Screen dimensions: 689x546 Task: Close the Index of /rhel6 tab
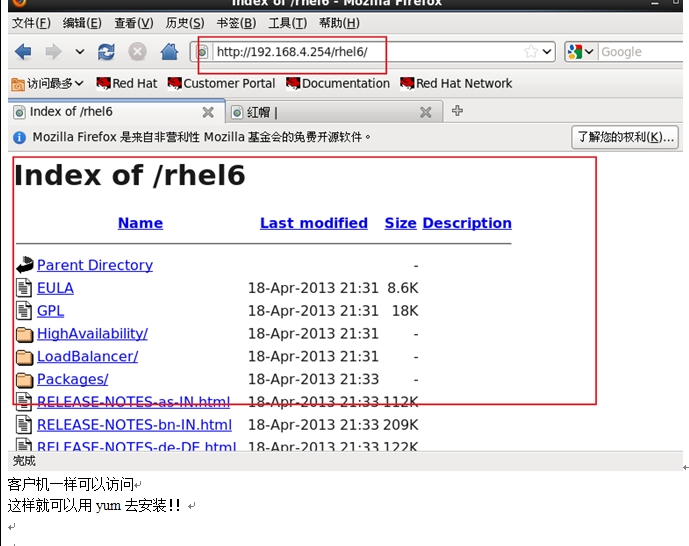[208, 112]
